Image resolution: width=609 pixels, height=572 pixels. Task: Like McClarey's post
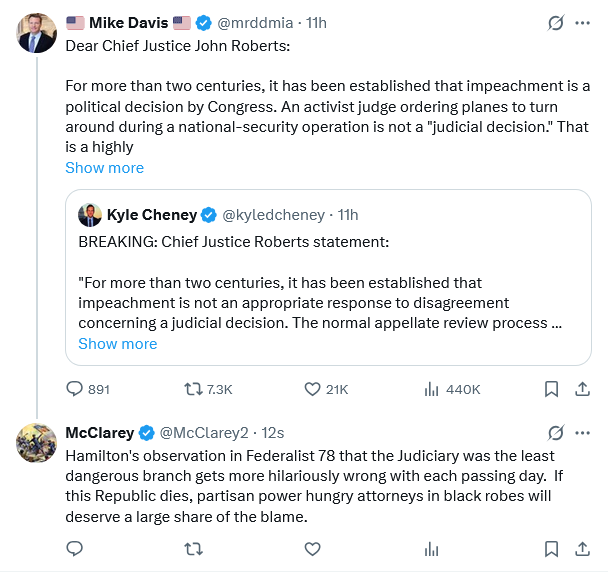point(312,548)
